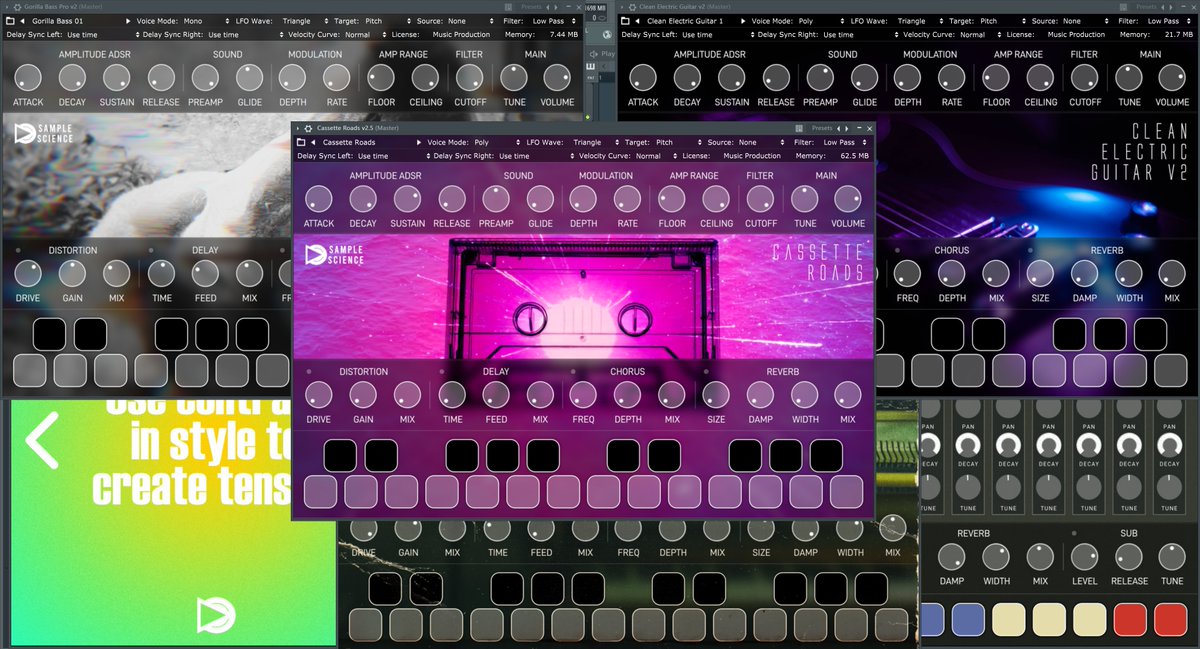
Task: Click the folder icon in Cassette Roads window
Action: pos(301,142)
